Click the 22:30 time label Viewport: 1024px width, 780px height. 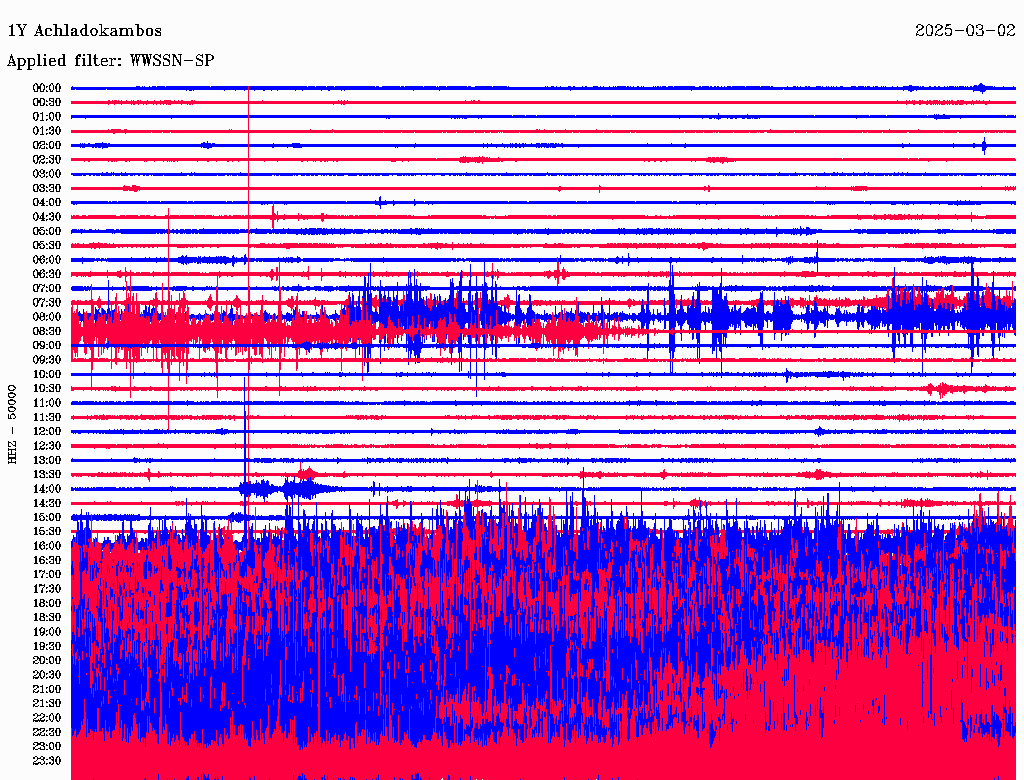tap(47, 732)
